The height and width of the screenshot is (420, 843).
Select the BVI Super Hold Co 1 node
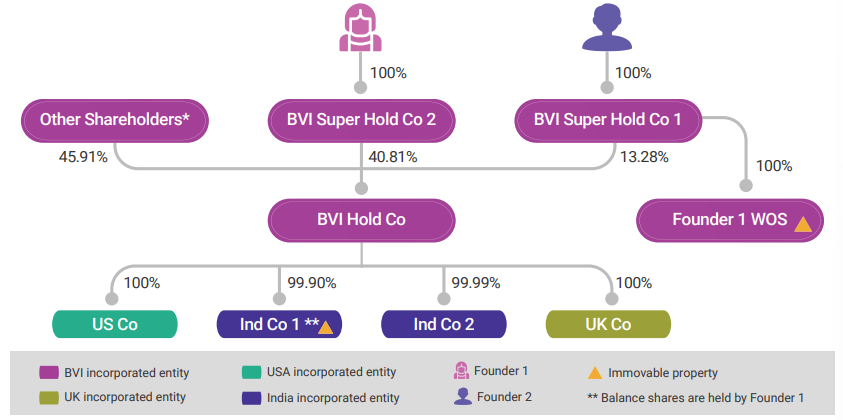tap(608, 120)
